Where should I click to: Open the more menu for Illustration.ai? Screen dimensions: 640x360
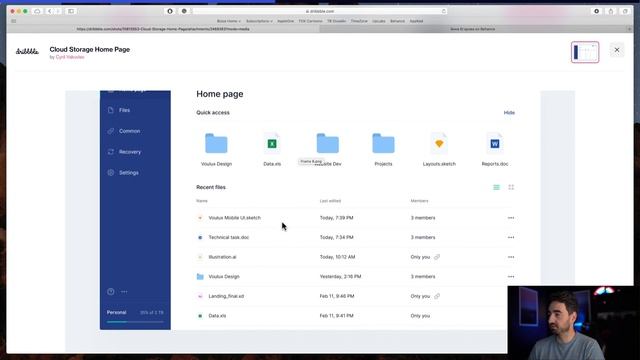pyautogui.click(x=511, y=257)
